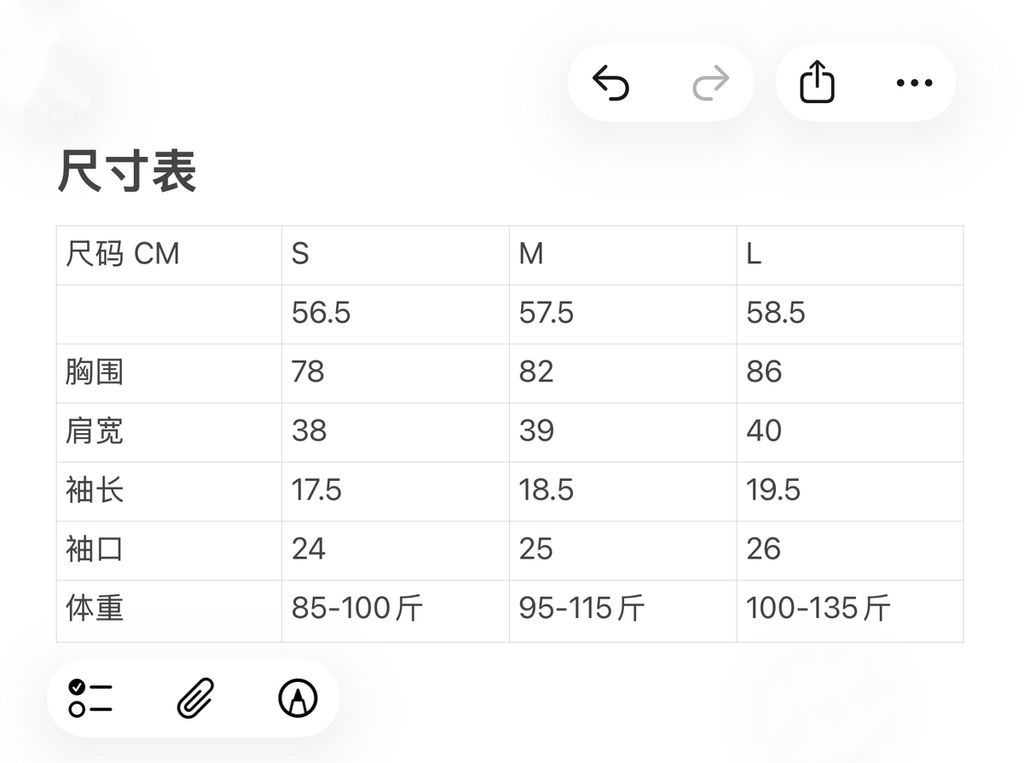The image size is (1024, 763).
Task: Click the 袖长 row label
Action: tap(96, 491)
